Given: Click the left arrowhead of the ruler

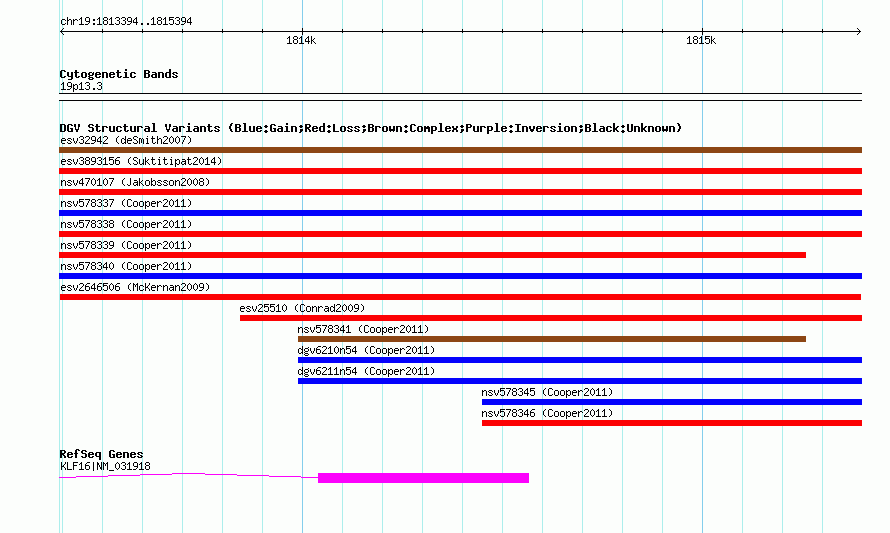Looking at the screenshot, I should click(62, 31).
